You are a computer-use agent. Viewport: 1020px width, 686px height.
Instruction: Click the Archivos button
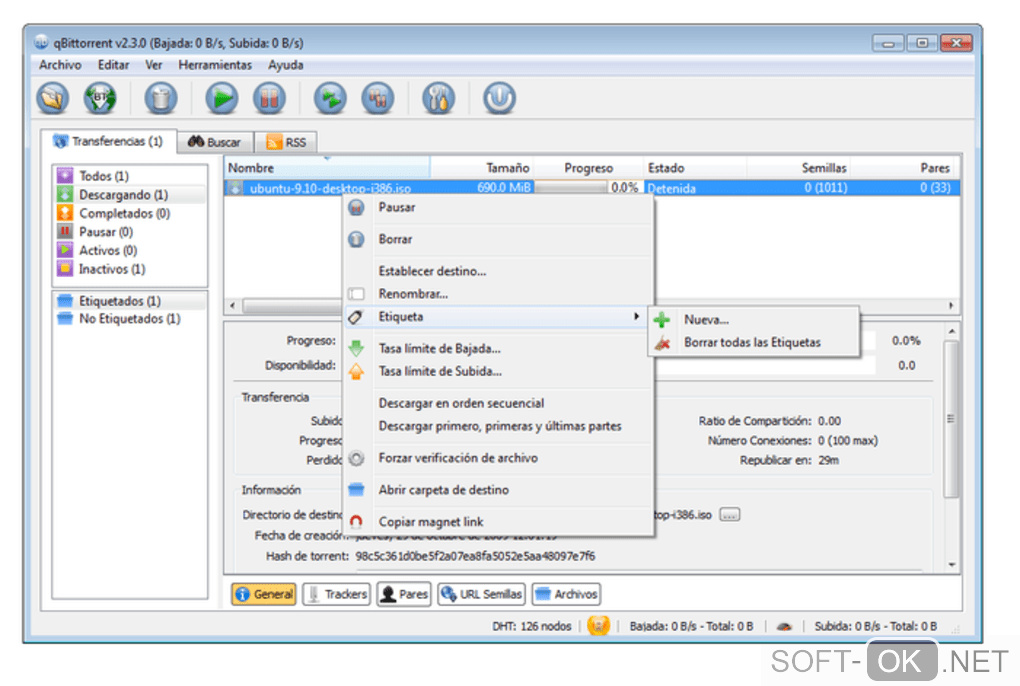(x=566, y=594)
